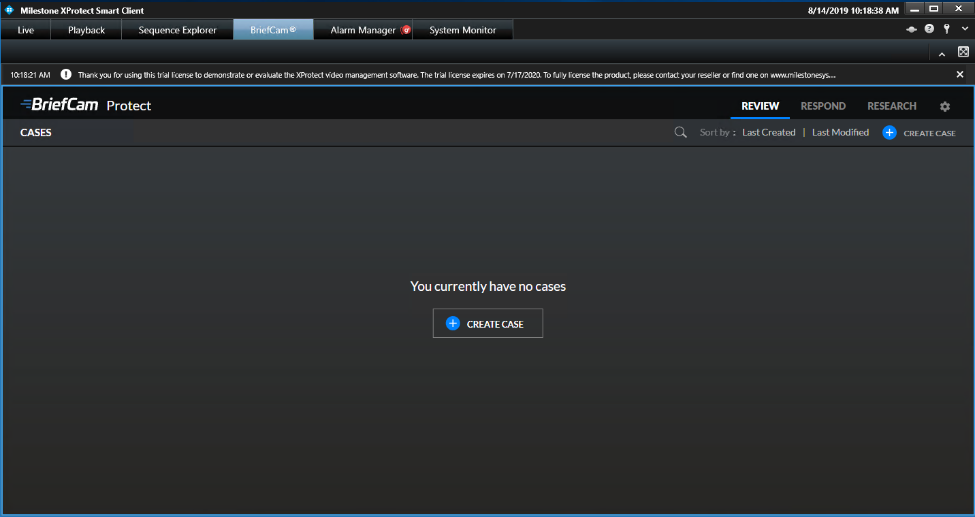Switch to the RESEARCH section
The image size is (975, 517).
tap(892, 106)
